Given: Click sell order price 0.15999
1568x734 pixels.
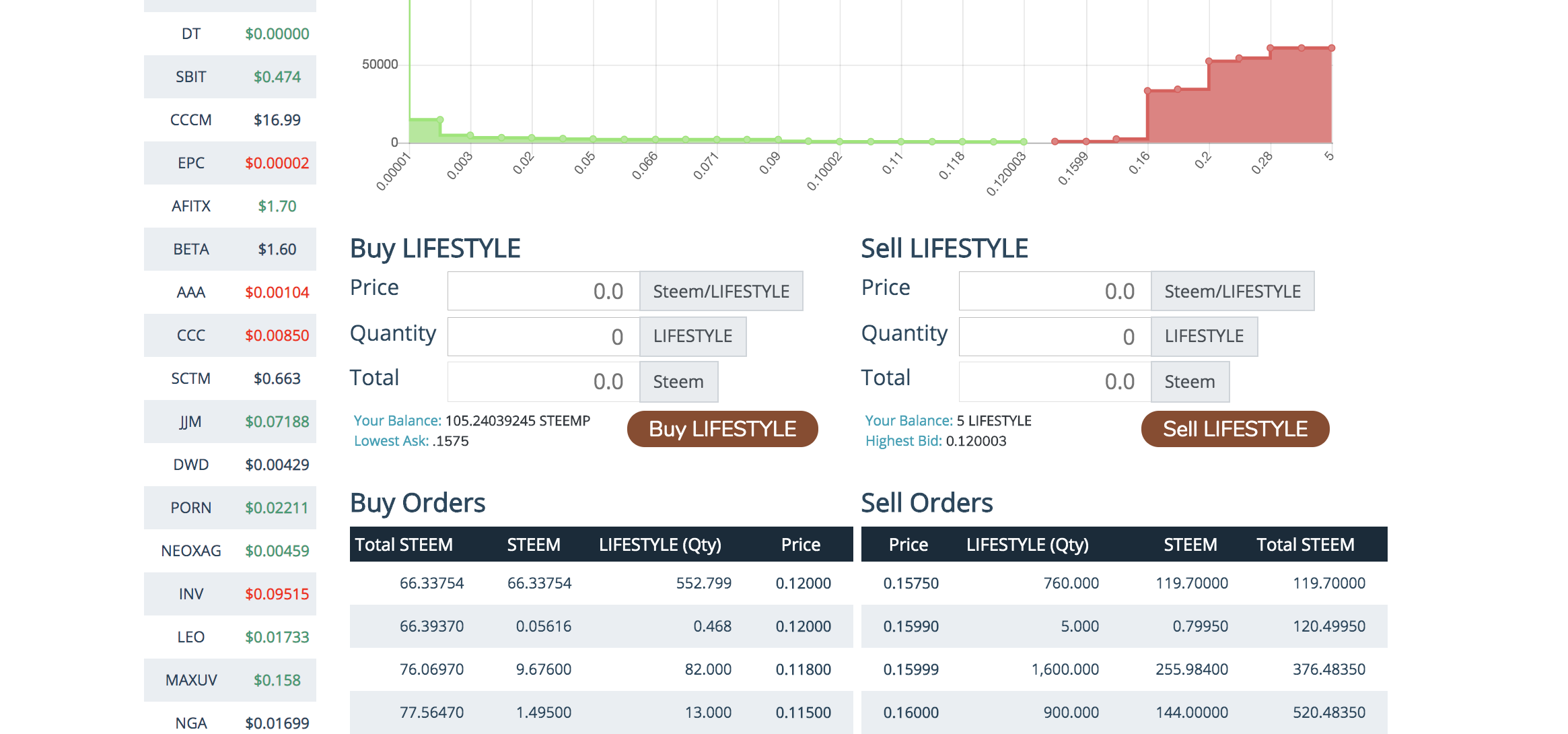Looking at the screenshot, I should (911, 669).
